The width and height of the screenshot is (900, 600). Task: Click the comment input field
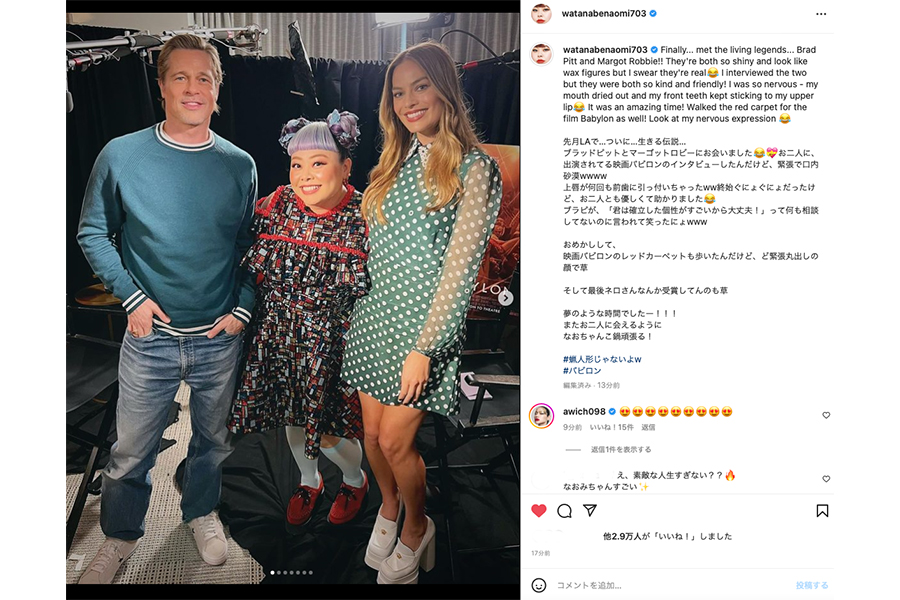click(x=672, y=585)
